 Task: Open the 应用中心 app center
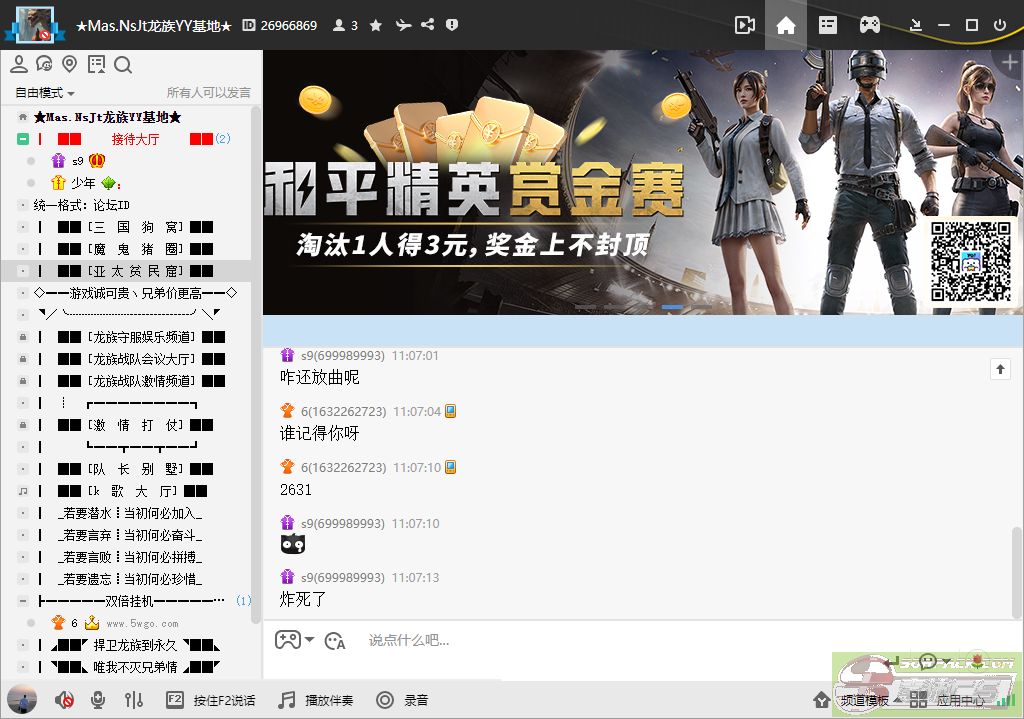pos(947,700)
